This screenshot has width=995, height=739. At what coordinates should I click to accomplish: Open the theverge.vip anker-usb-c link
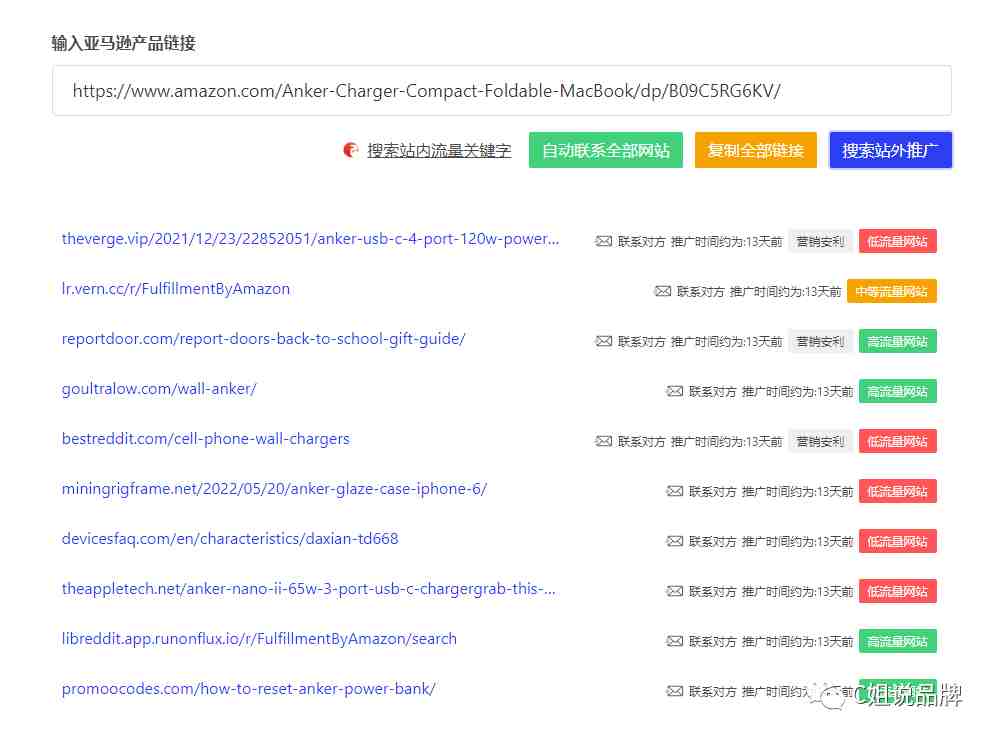(310, 239)
